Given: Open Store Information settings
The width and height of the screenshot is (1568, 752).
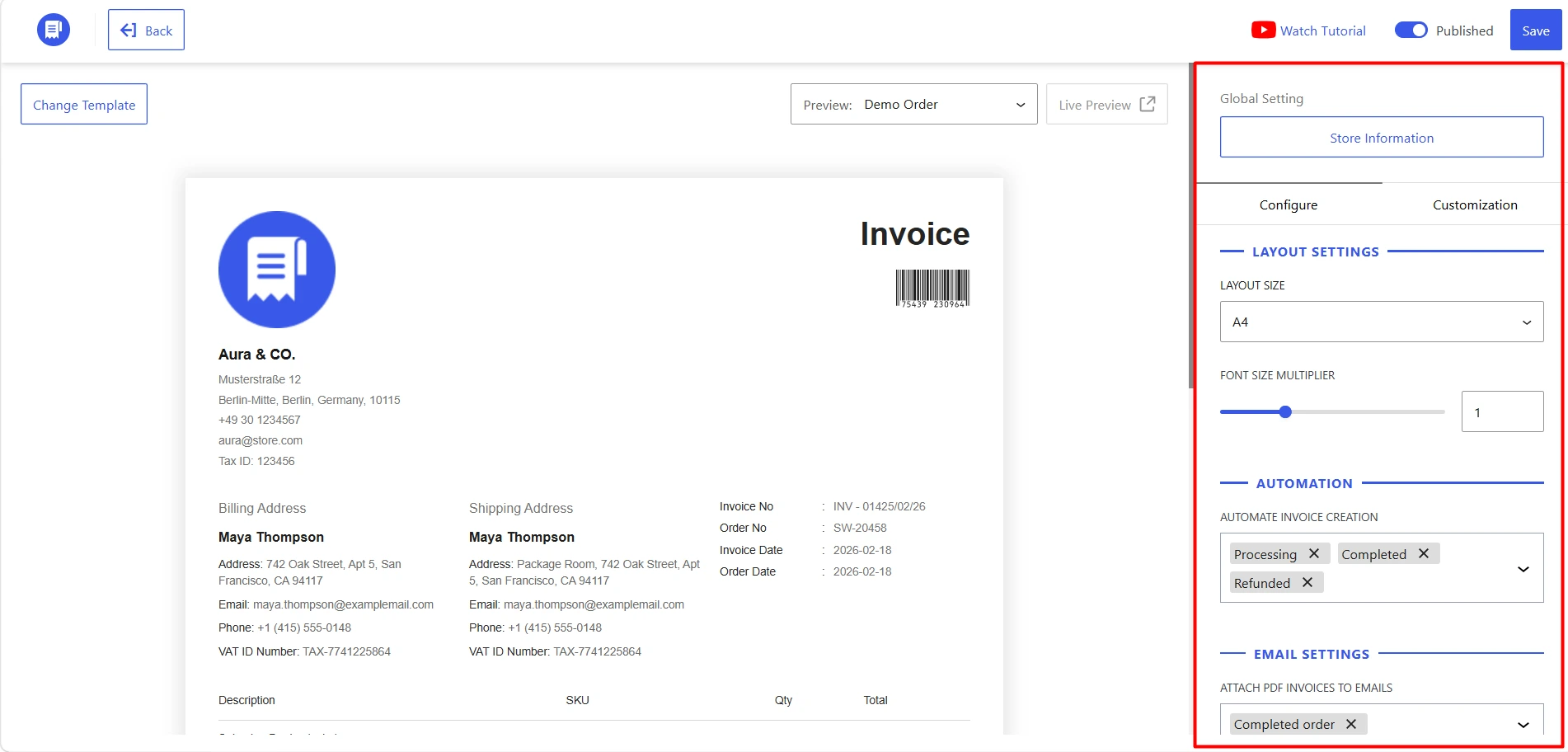Looking at the screenshot, I should click(1382, 137).
